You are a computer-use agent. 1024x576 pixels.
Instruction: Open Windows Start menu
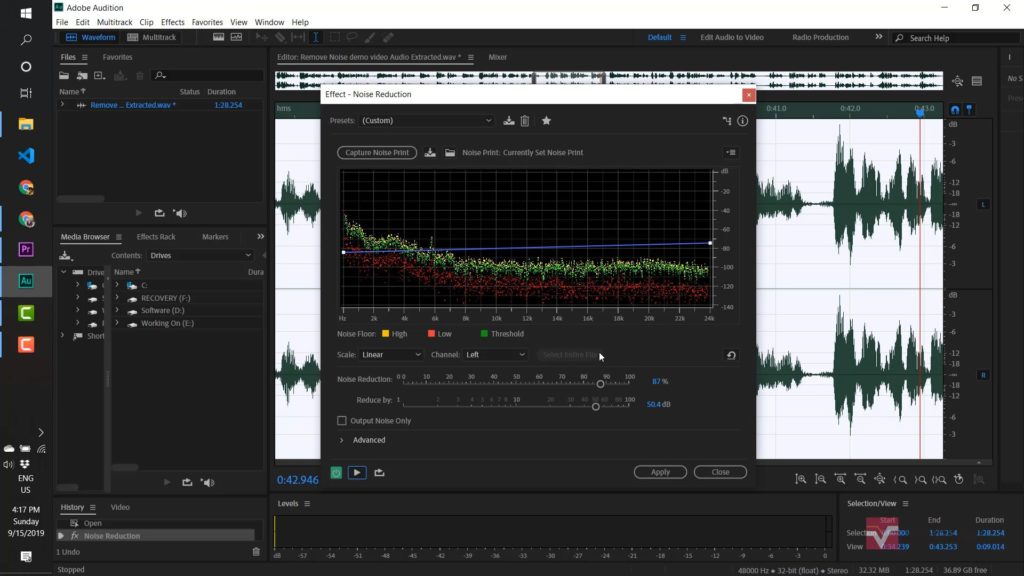[26, 13]
